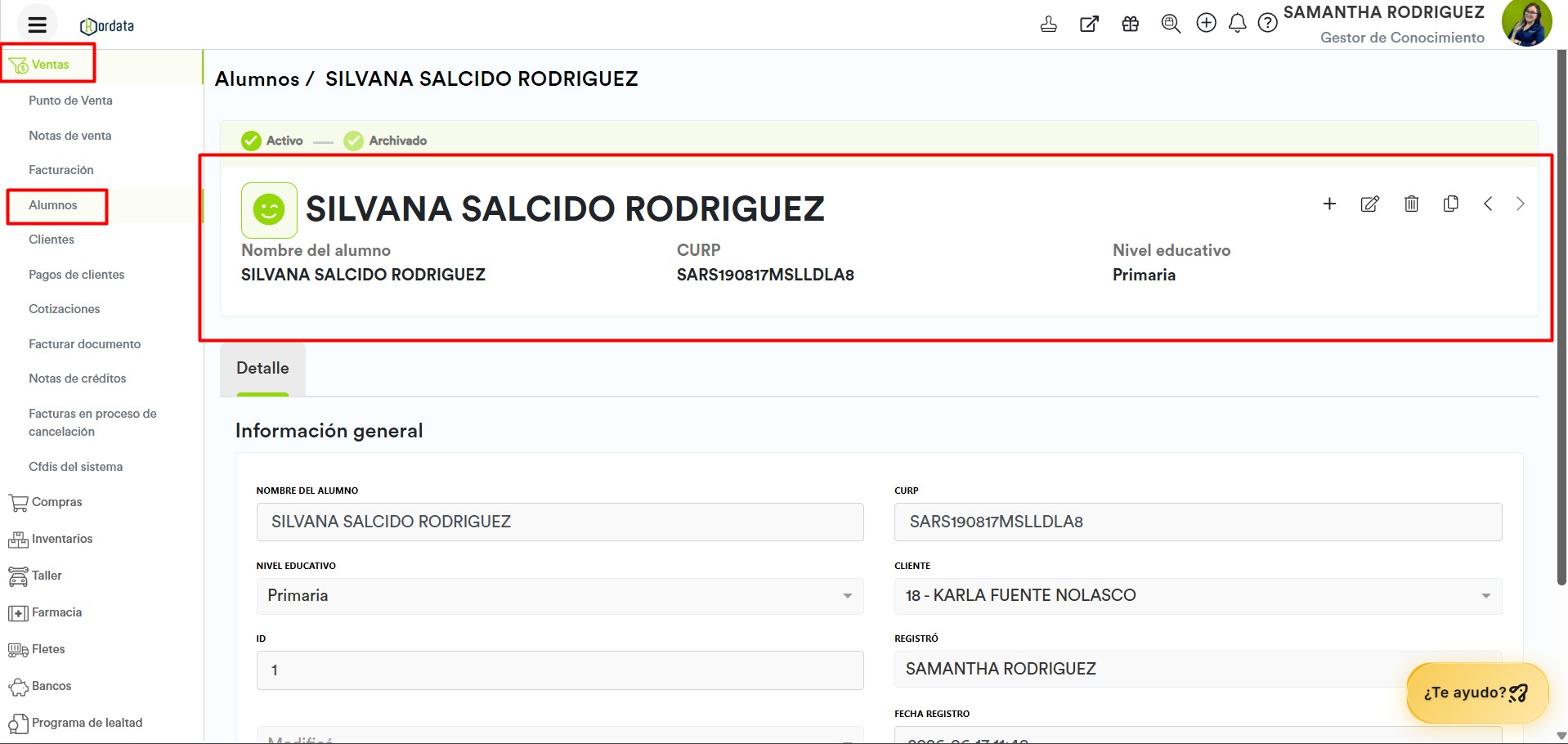Image resolution: width=1568 pixels, height=744 pixels.
Task: Open Notas de créditos
Action: 78,379
